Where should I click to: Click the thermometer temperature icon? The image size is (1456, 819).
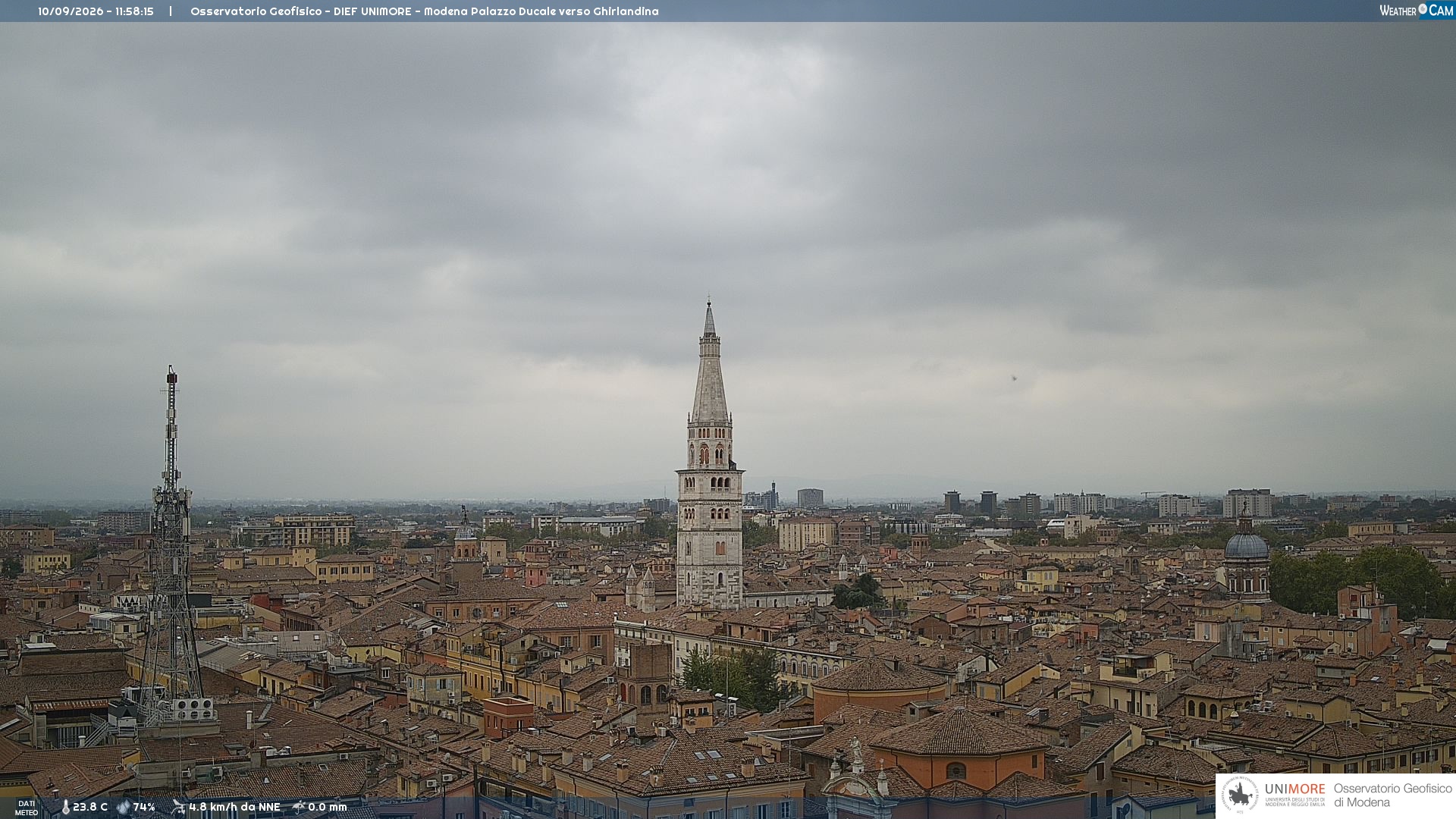pos(65,808)
